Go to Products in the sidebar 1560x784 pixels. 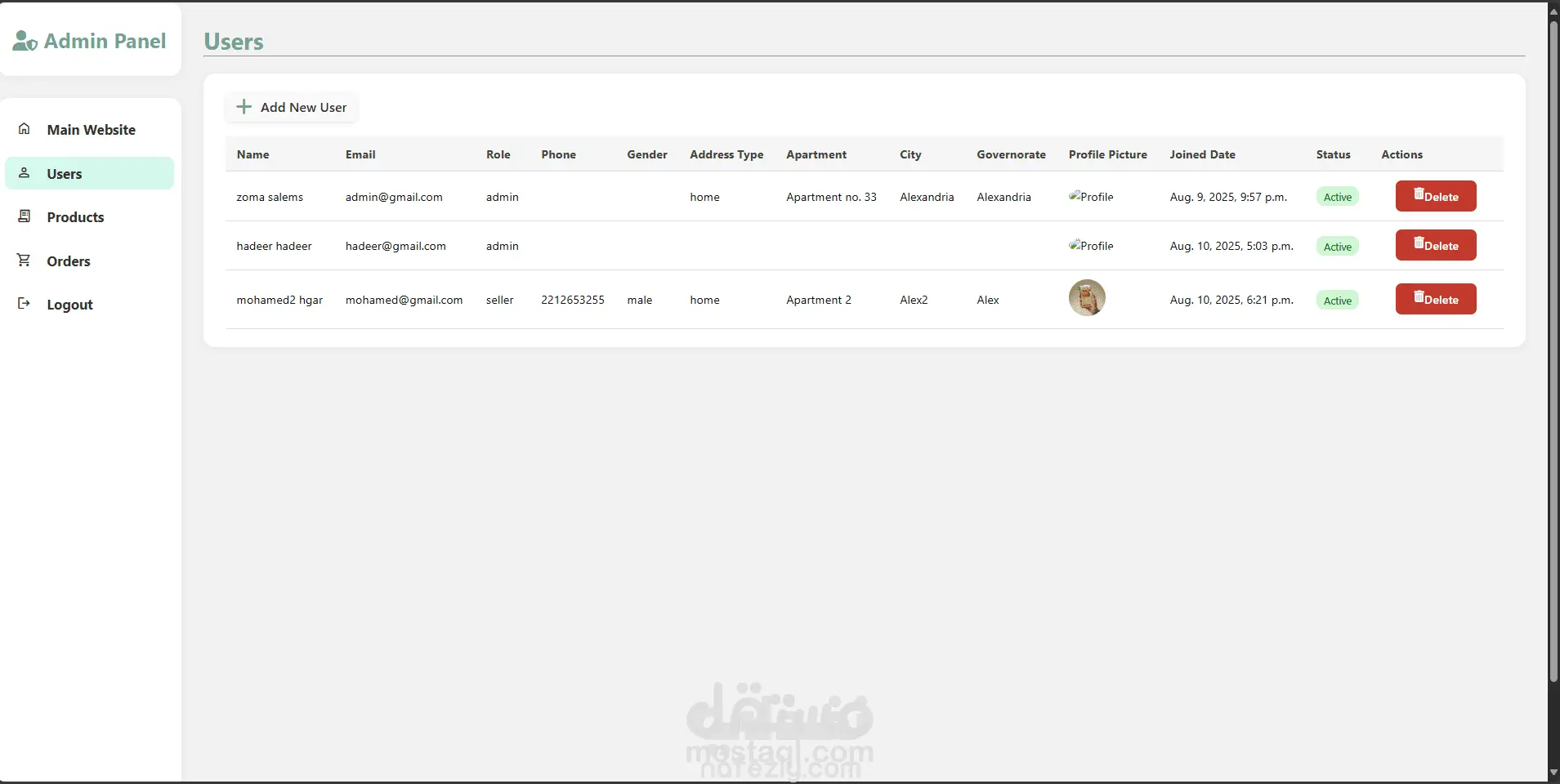click(90, 217)
